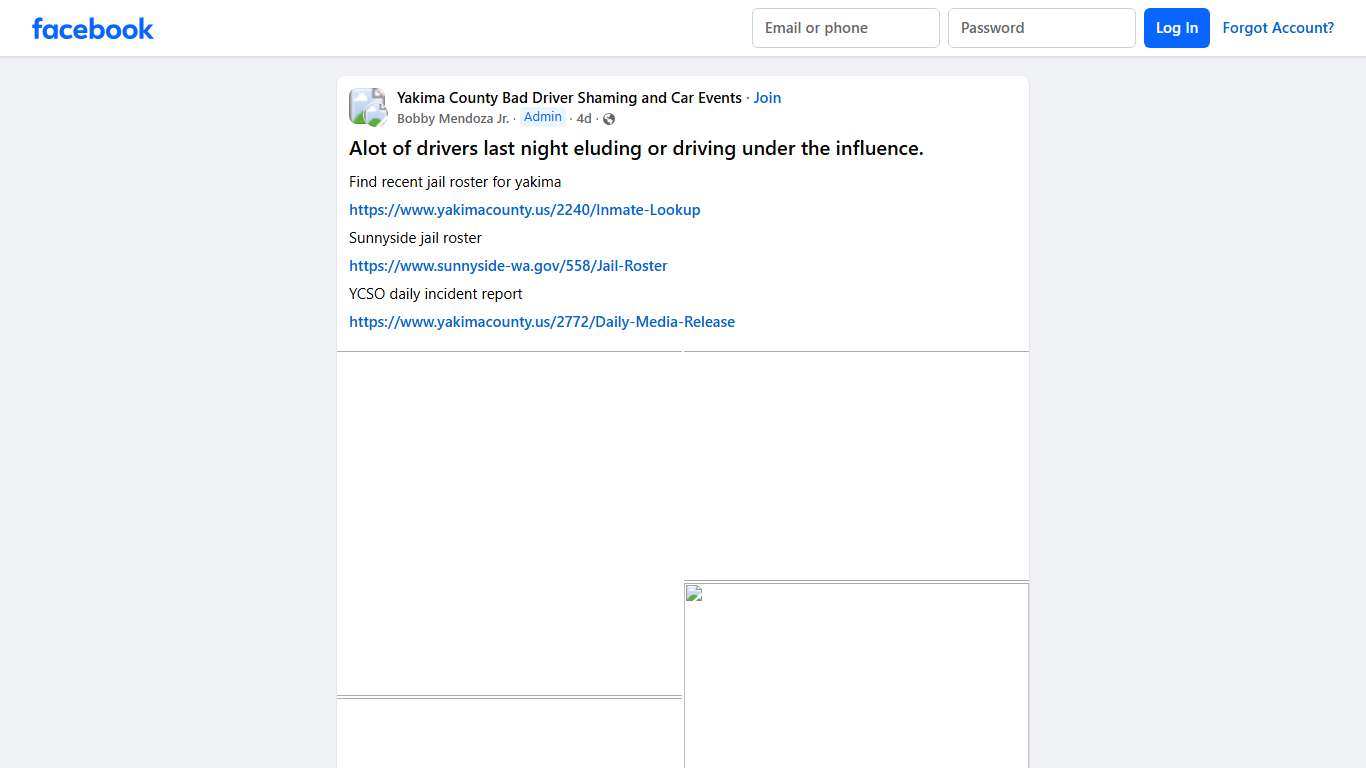This screenshot has height=768, width=1366.
Task: Open the photo directly below the Daily-Media-Release link's right side
Action: [x=856, y=465]
